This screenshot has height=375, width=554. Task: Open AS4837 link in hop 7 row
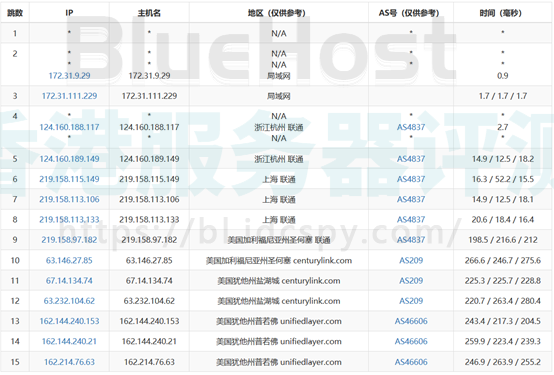coord(411,199)
